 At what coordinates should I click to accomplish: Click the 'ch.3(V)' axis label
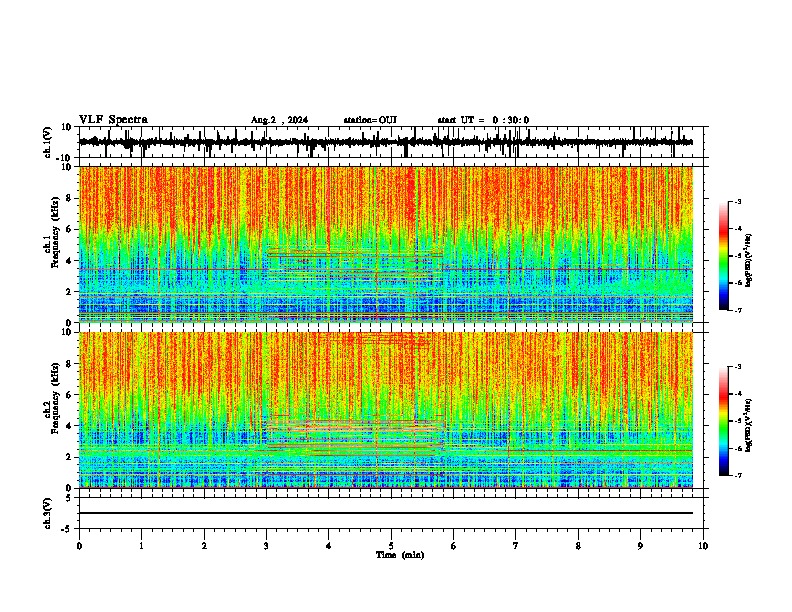[49, 513]
